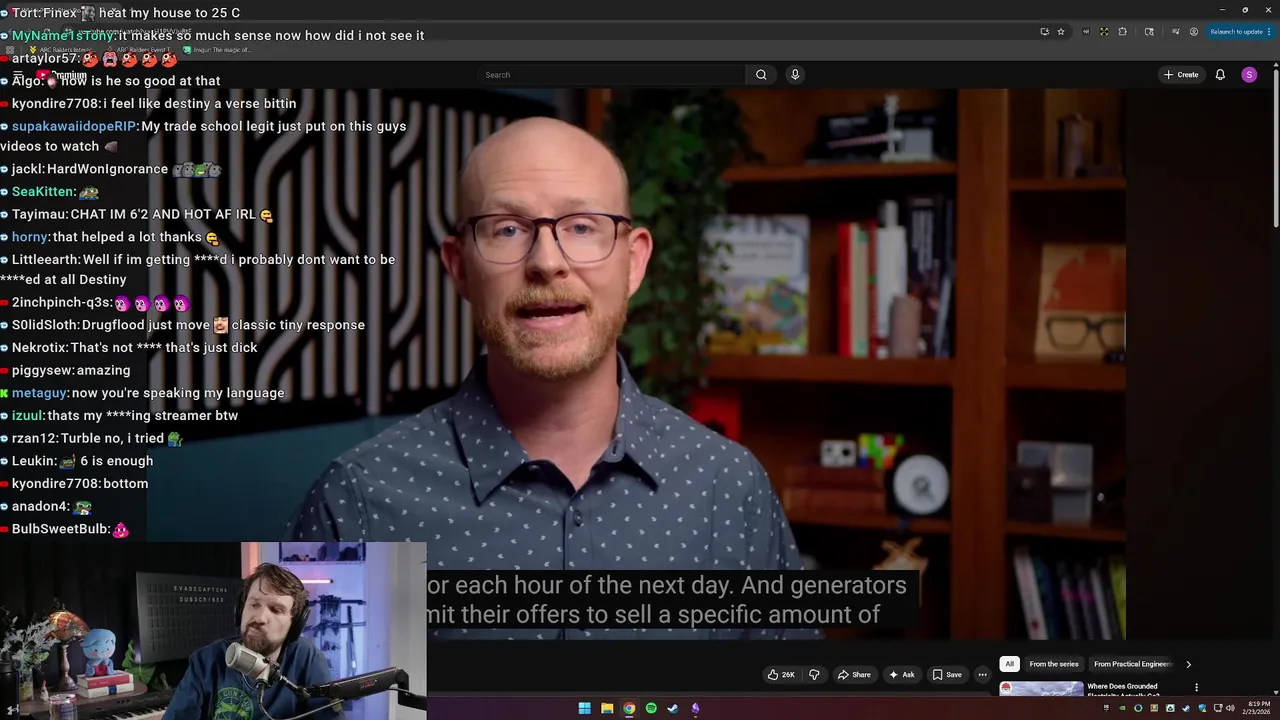Open Imgur: The magic of bookmark

[216, 49]
